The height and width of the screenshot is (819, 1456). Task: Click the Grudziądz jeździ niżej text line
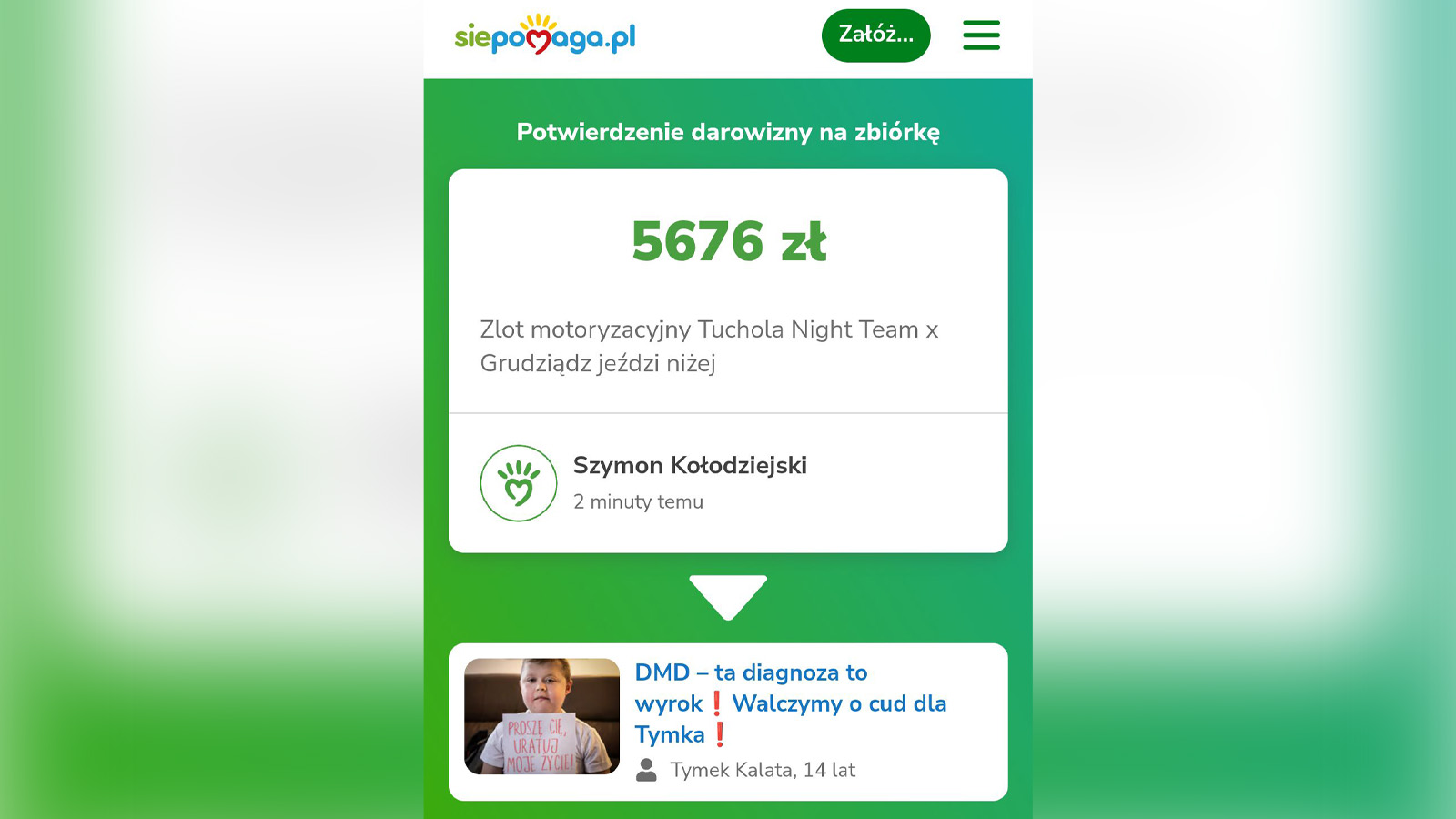click(598, 363)
